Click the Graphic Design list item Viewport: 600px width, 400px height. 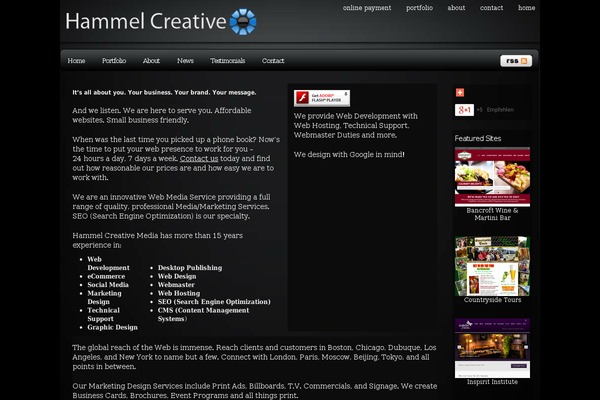[x=112, y=327]
